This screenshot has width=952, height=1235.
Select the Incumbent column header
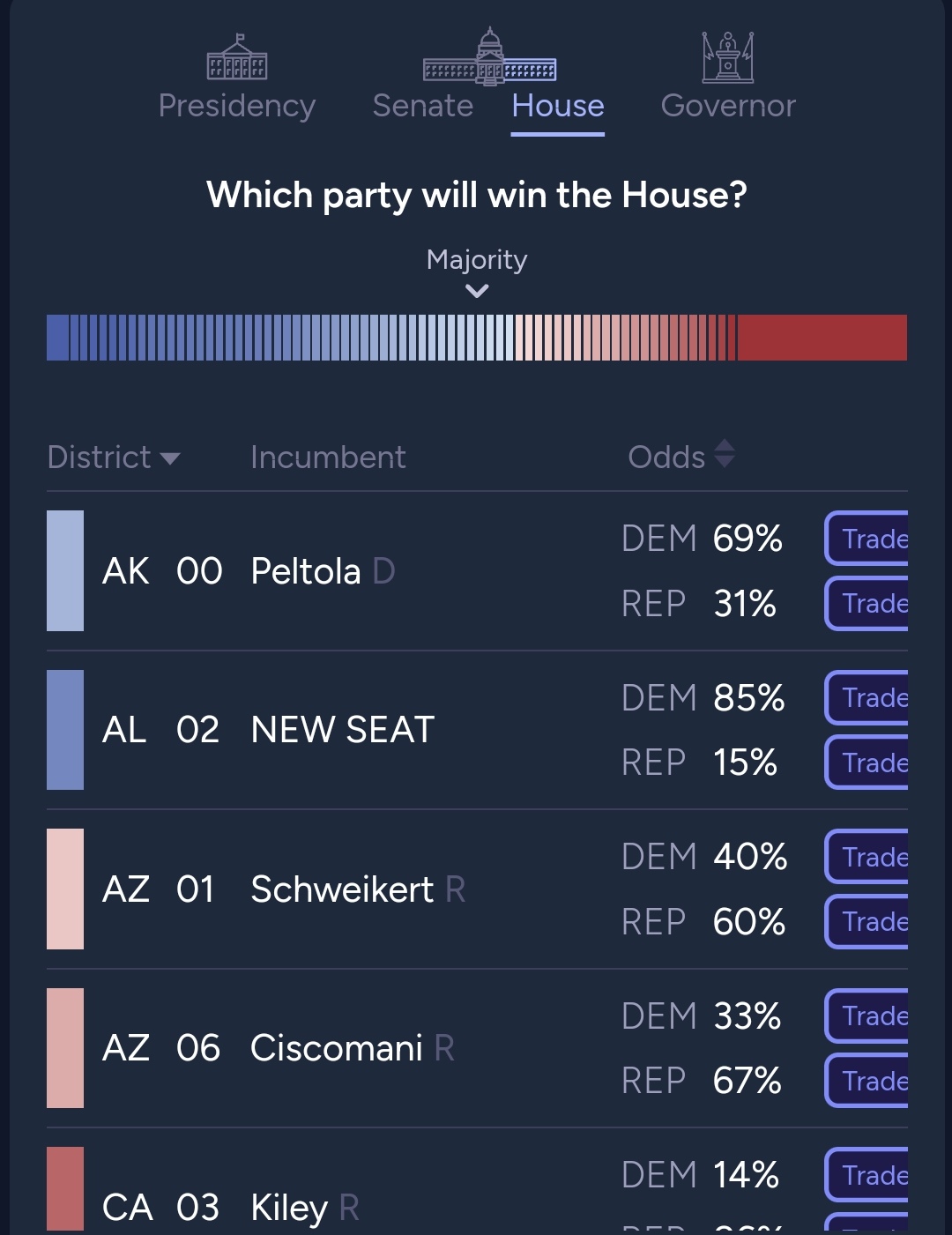[x=328, y=458]
